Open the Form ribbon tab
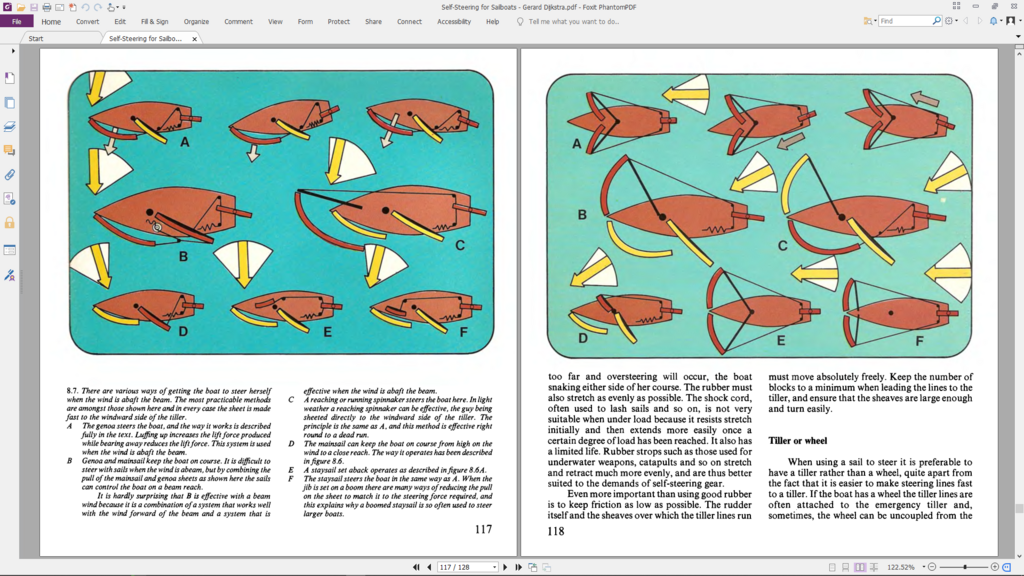1024x576 pixels. (305, 22)
